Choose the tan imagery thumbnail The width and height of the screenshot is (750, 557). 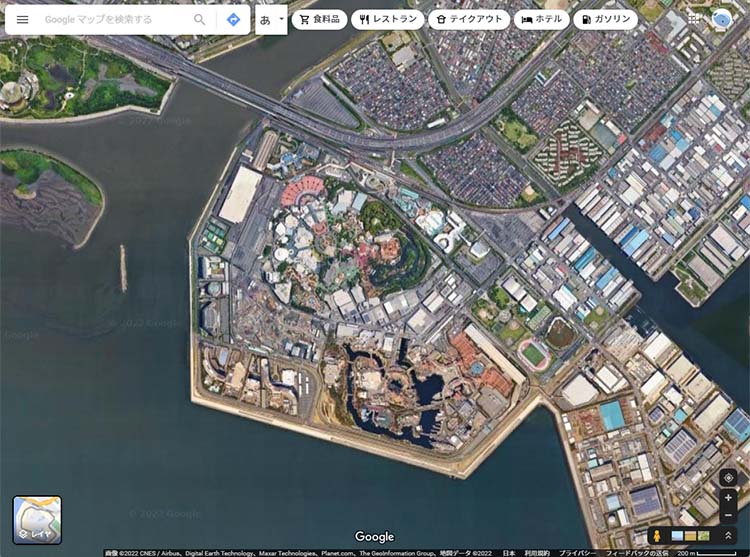pos(690,536)
